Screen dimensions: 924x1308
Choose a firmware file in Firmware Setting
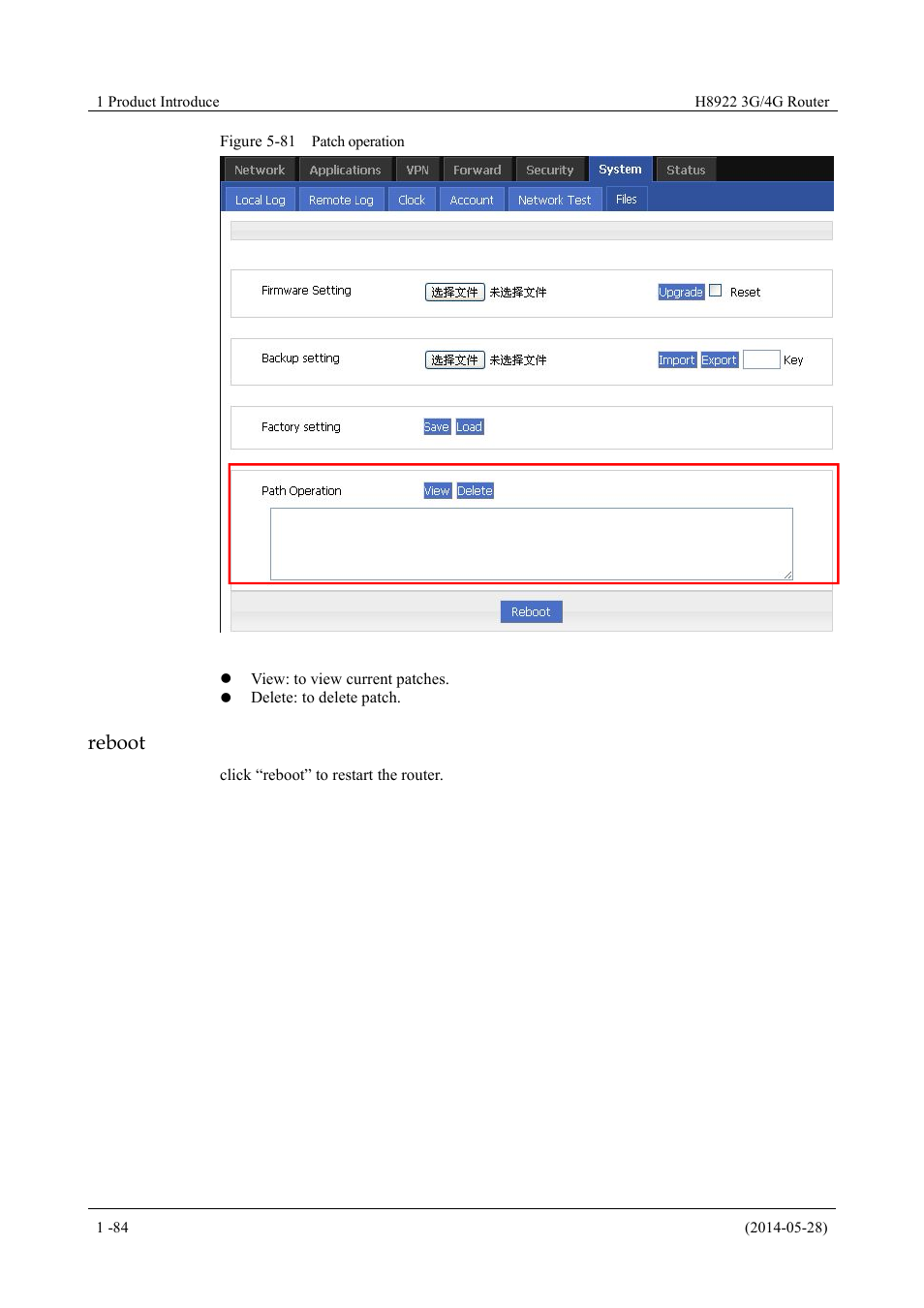click(454, 292)
